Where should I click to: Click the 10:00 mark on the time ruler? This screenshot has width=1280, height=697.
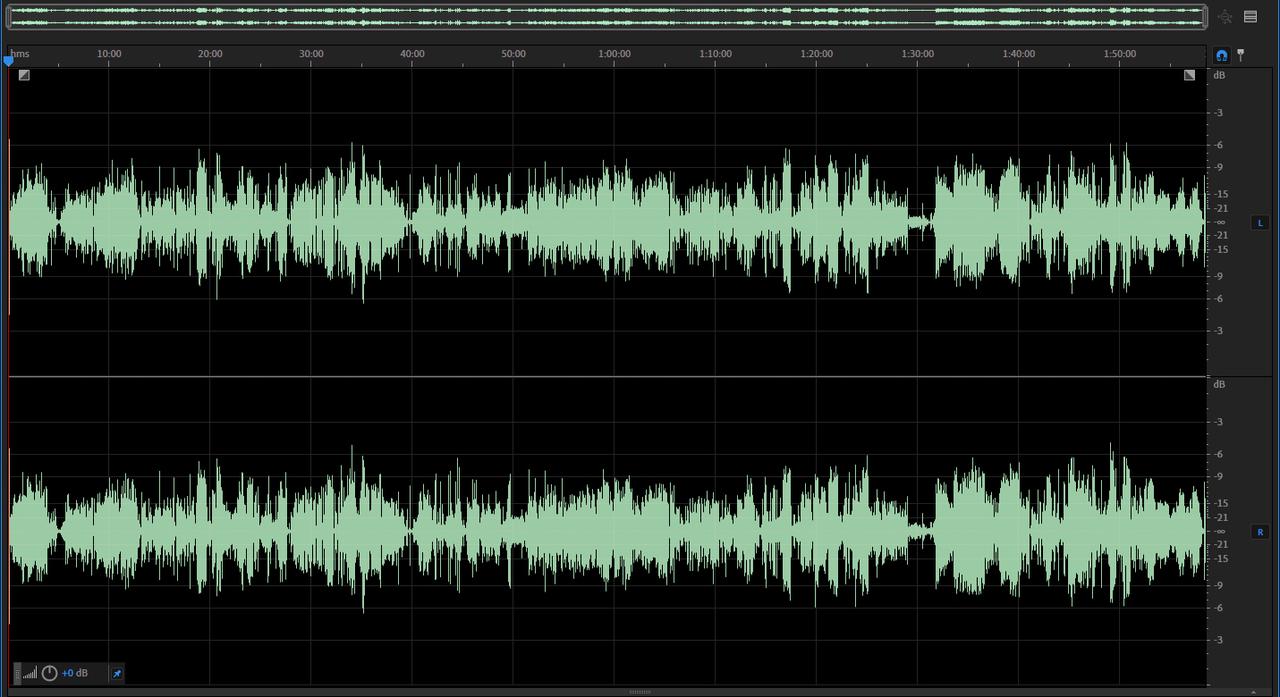point(109,54)
